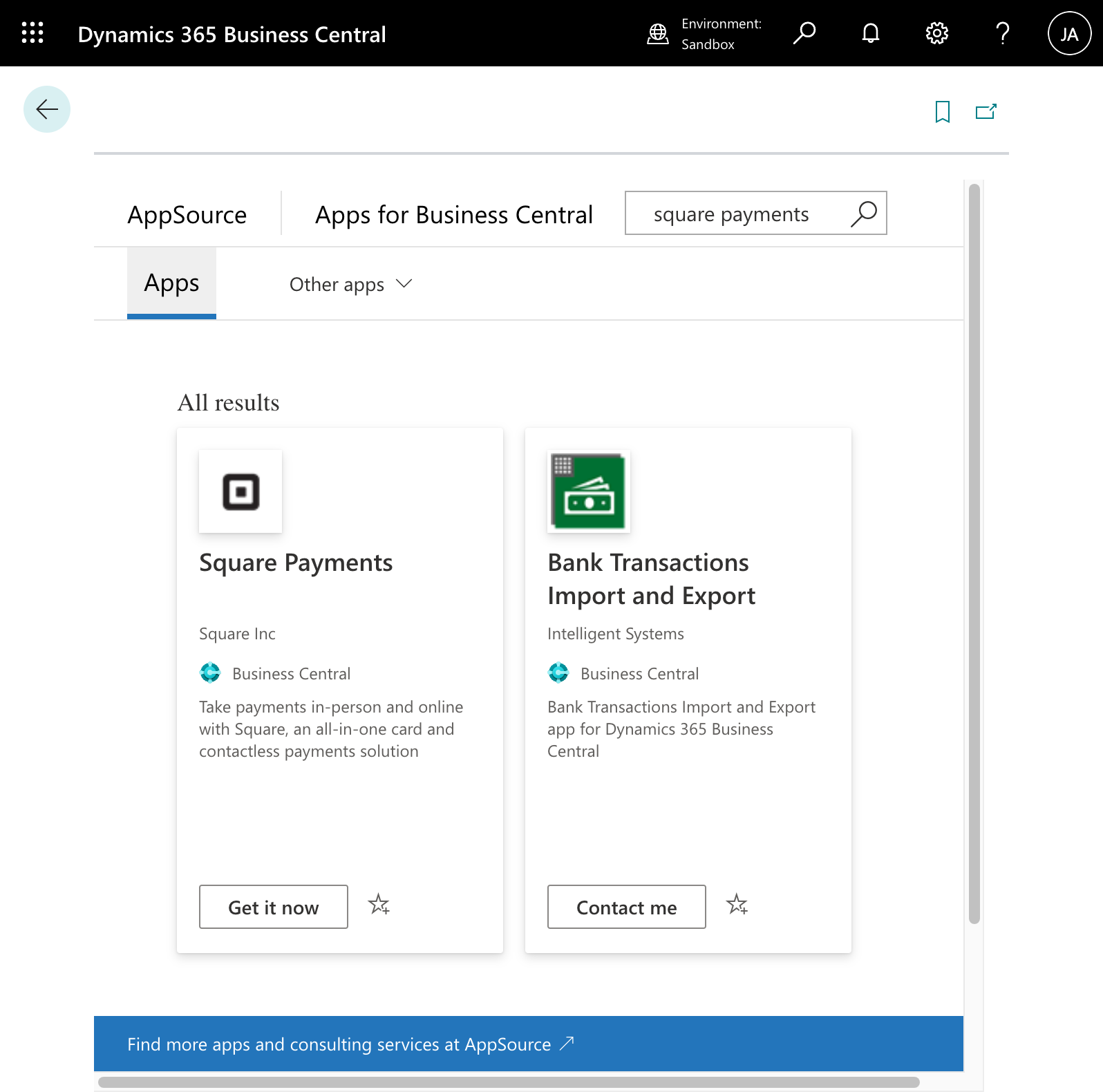
Task: Open the JA user account avatar
Action: pos(1069,33)
